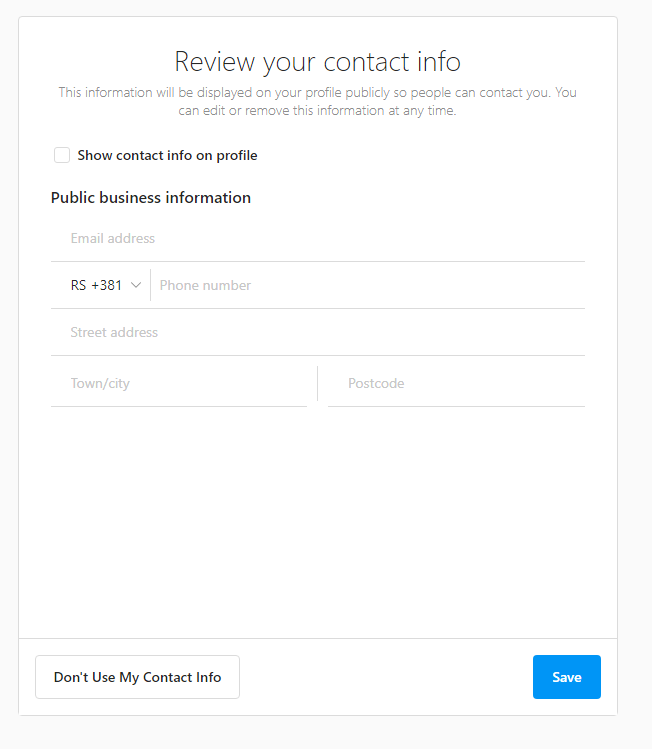
Task: Click the Postcode input field
Action: click(456, 384)
